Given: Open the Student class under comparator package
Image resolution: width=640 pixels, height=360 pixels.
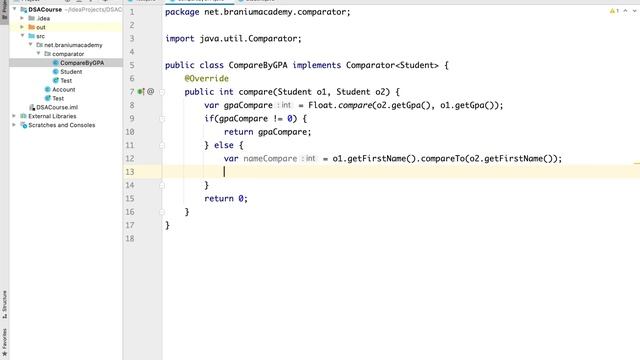Looking at the screenshot, I should pyautogui.click(x=71, y=72).
